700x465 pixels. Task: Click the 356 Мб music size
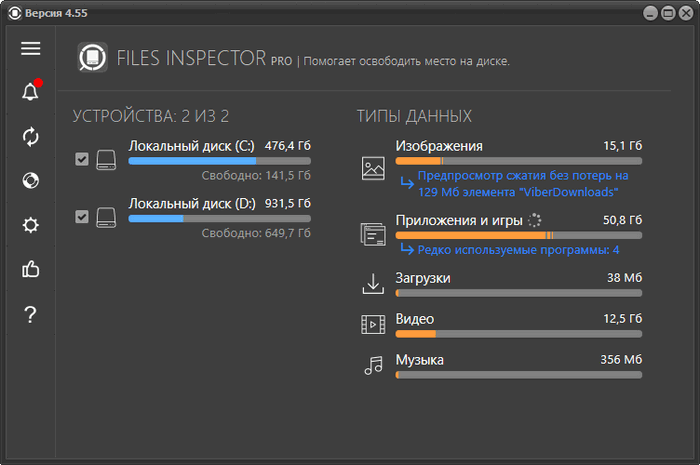621,359
